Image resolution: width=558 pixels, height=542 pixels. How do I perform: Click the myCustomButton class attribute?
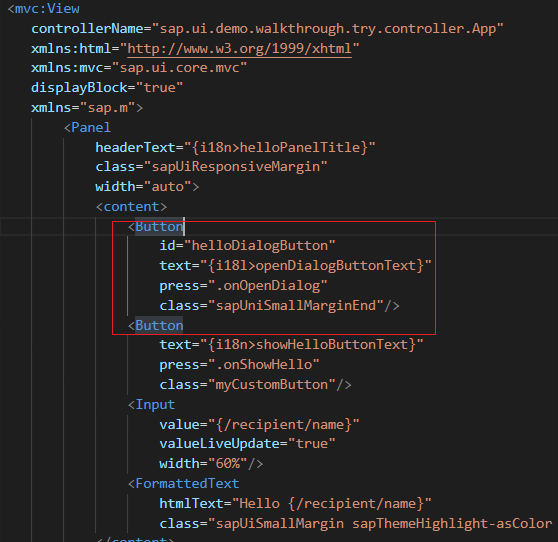[x=247, y=384]
